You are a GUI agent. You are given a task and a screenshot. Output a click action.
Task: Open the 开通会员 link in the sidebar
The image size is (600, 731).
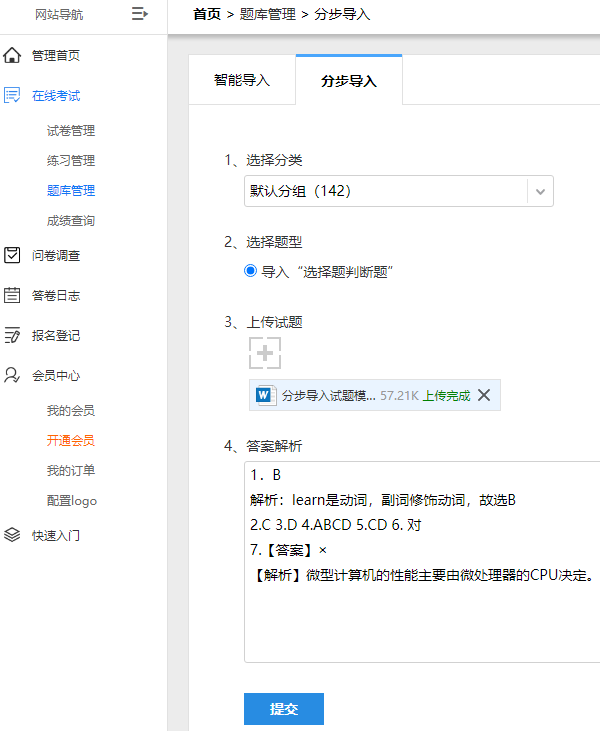coord(71,440)
